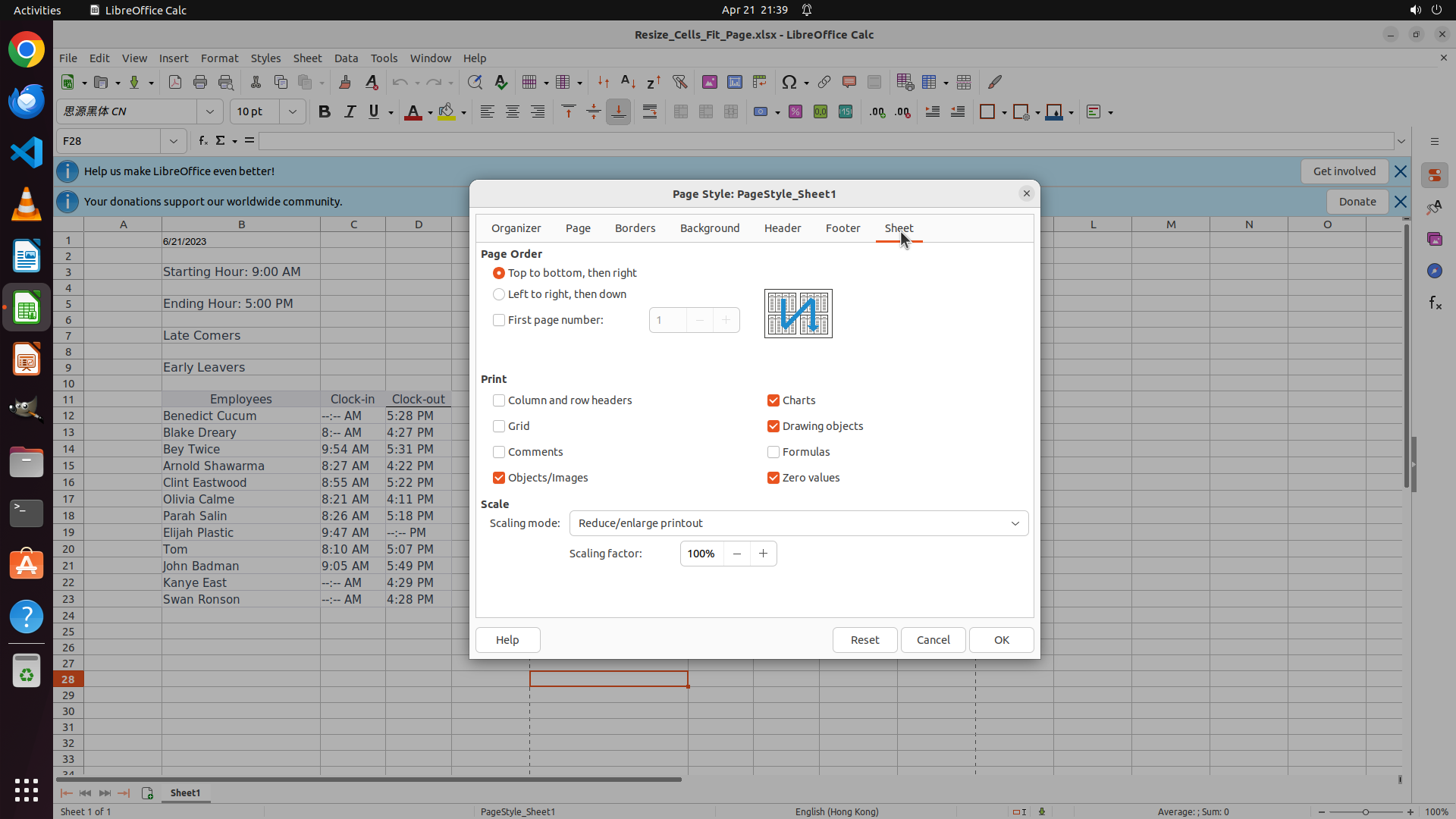1456x819 pixels.
Task: Switch to the Header tab
Action: (782, 228)
